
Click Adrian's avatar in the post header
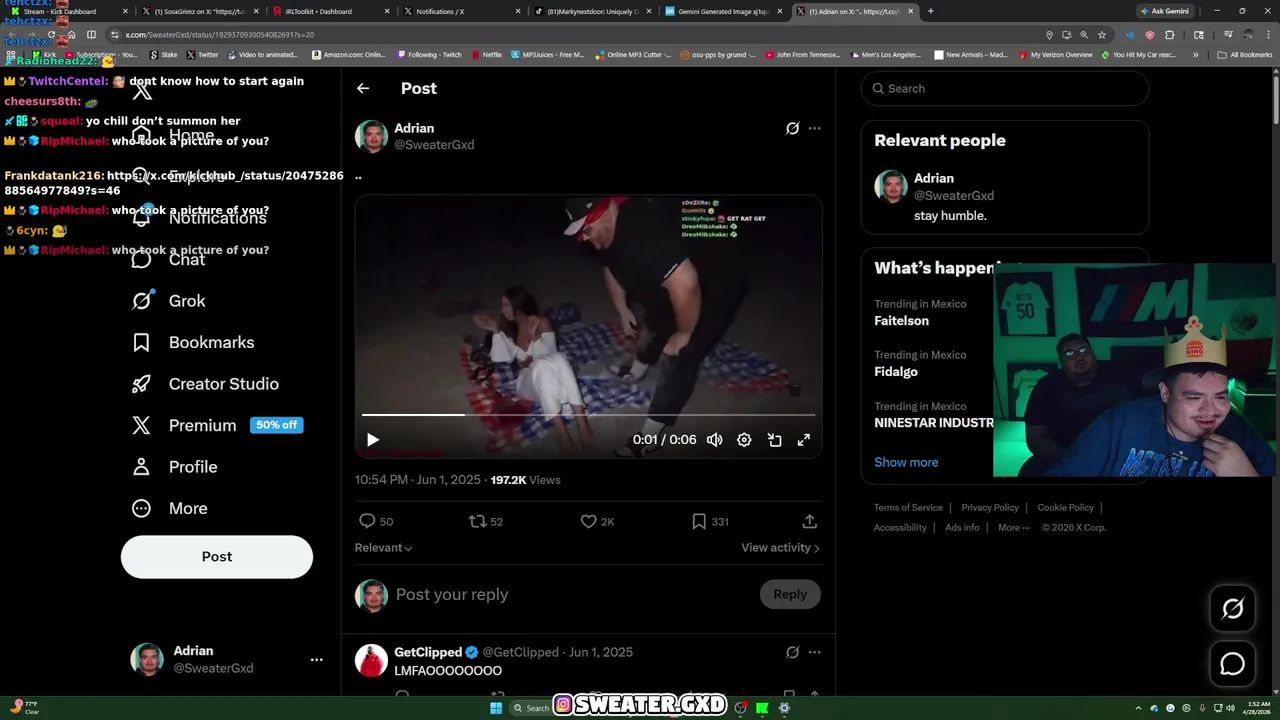coord(371,137)
